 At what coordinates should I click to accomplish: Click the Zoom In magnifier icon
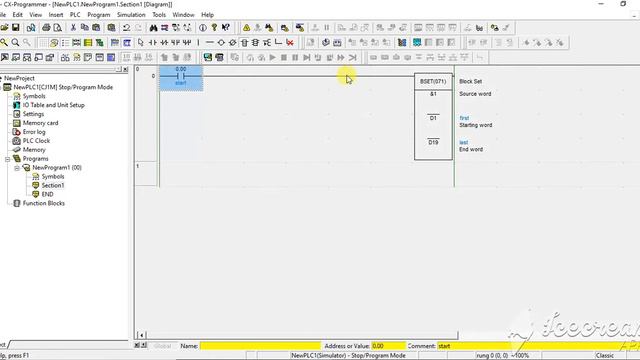click(15, 42)
